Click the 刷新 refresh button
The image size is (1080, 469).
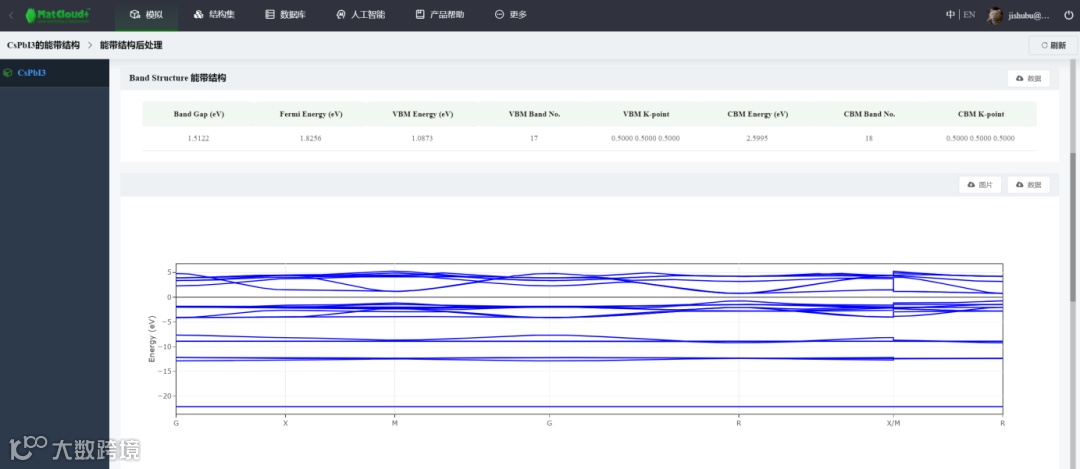point(1053,45)
